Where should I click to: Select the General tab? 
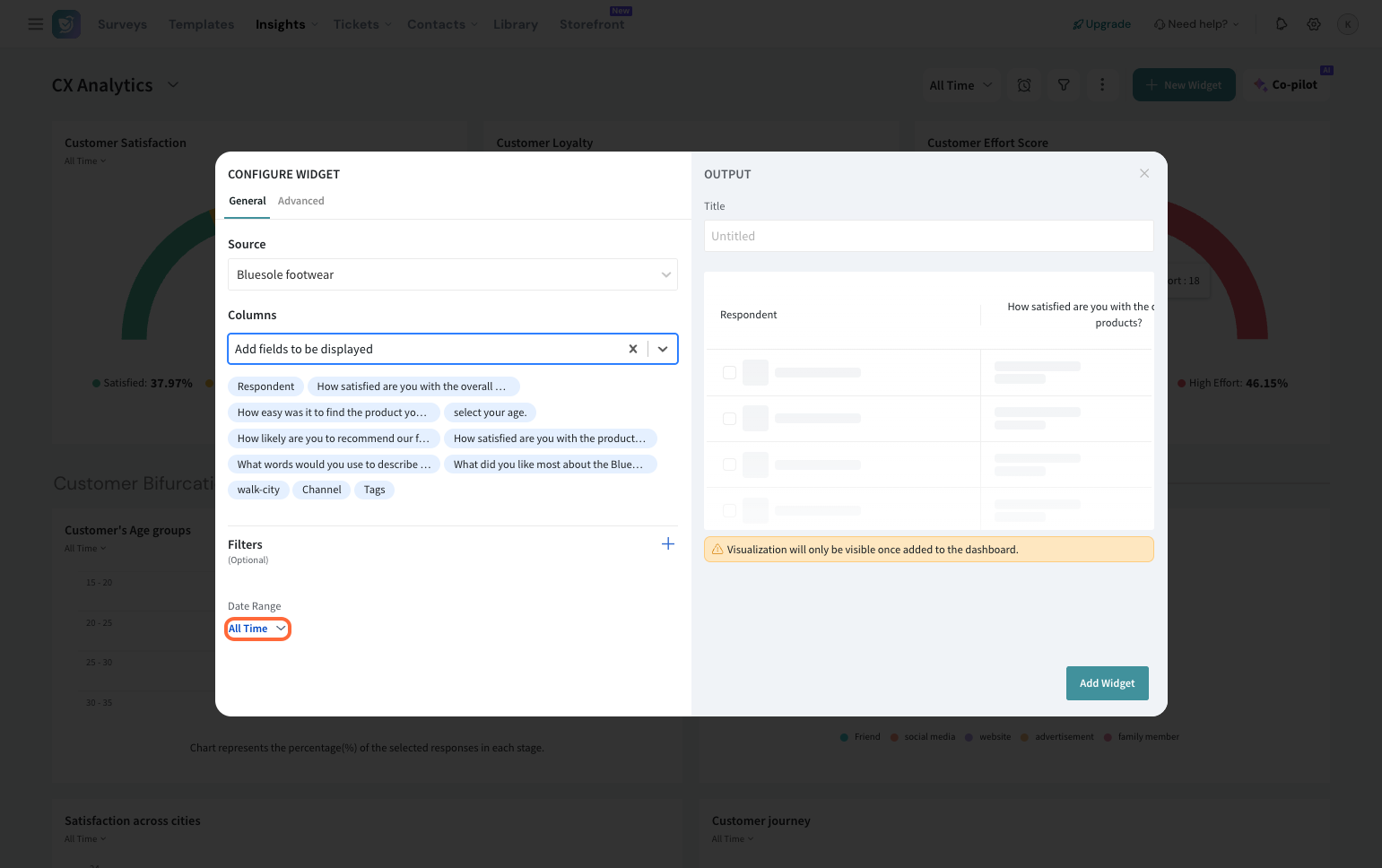click(247, 202)
